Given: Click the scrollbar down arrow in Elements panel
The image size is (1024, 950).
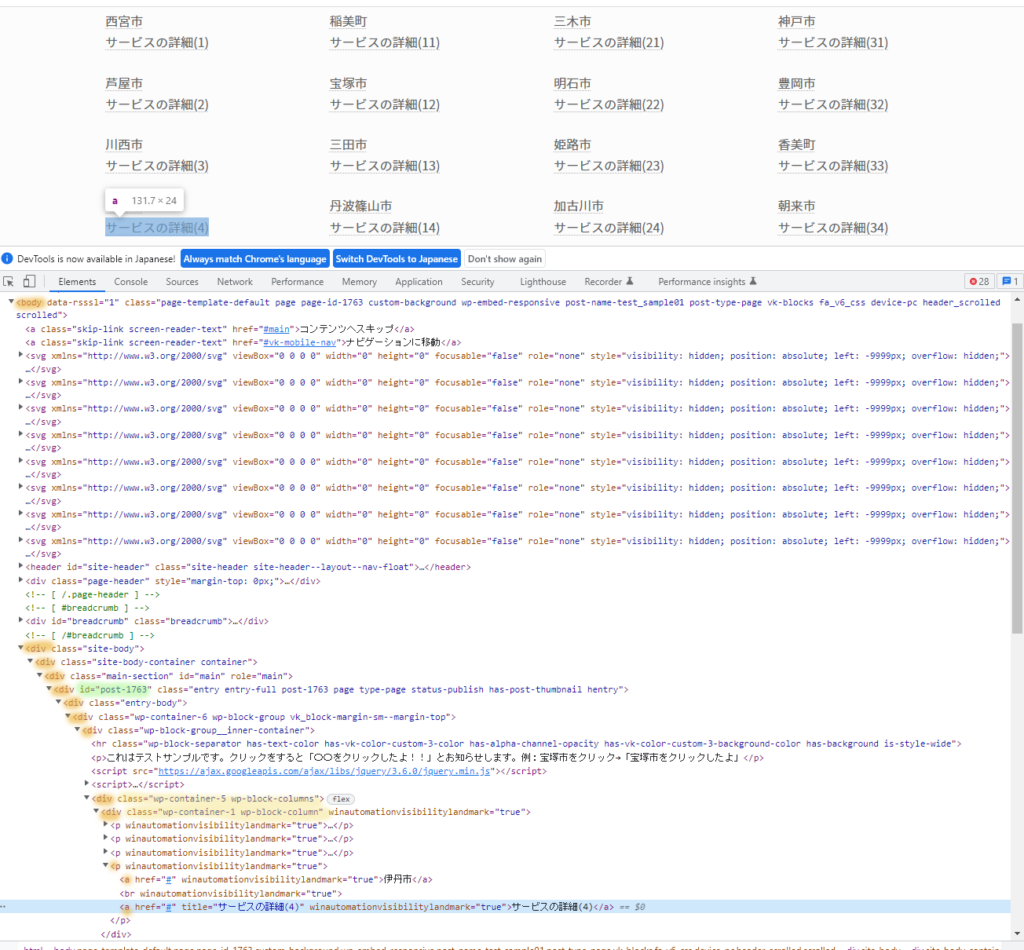Looking at the screenshot, I should (x=1017, y=934).
